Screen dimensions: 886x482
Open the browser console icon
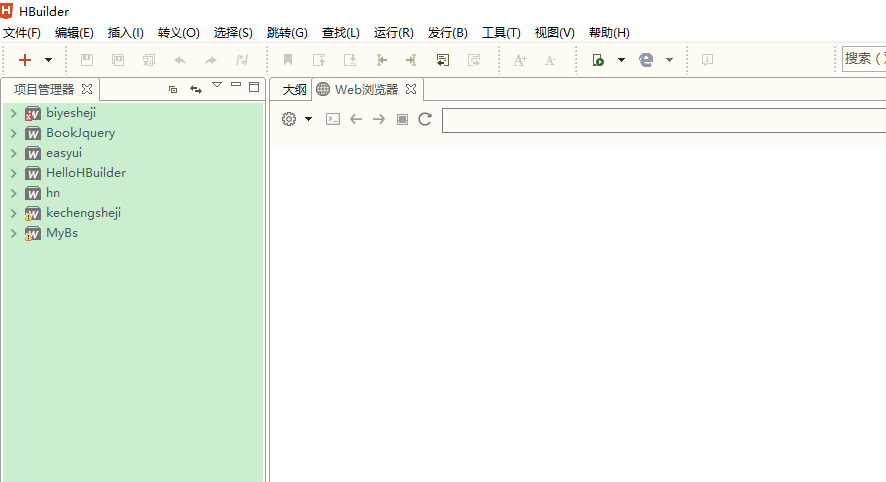point(333,119)
